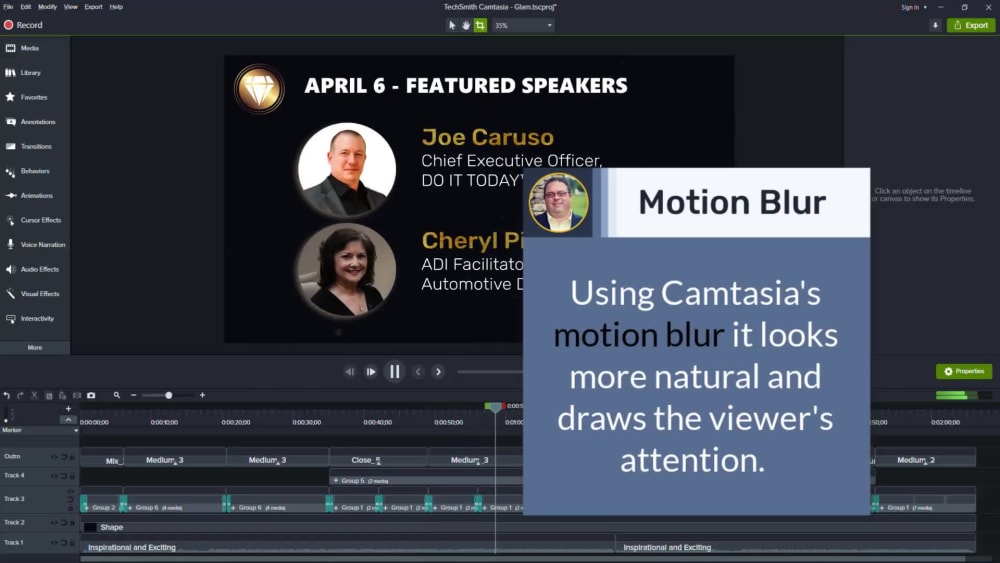This screenshot has height=563, width=1000.
Task: Open the View menu
Action: point(70,7)
